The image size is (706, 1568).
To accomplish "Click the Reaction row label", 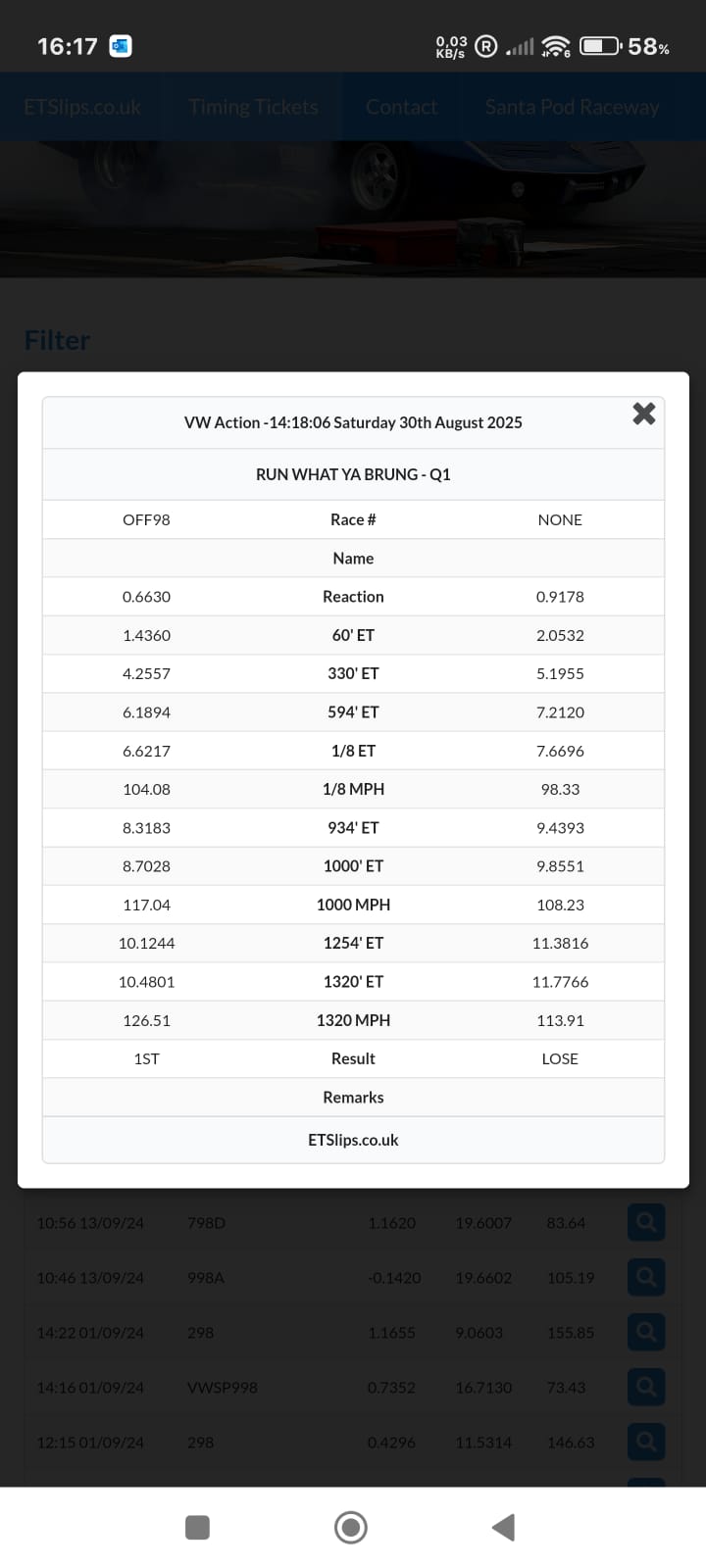I will tap(353, 596).
